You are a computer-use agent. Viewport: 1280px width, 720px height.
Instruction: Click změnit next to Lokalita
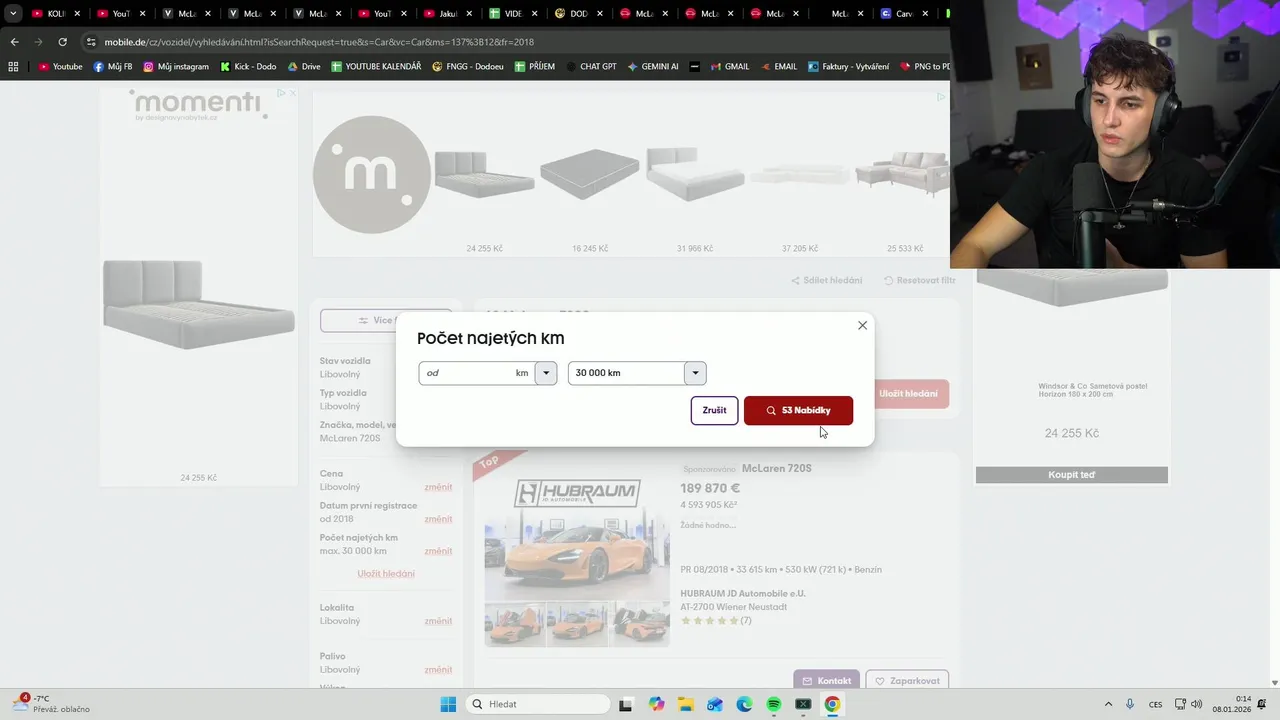[438, 621]
